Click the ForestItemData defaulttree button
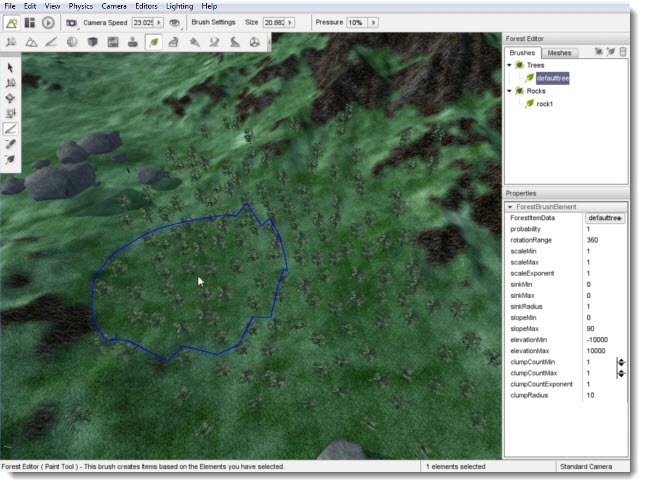The width and height of the screenshot is (645, 487). [x=604, y=217]
